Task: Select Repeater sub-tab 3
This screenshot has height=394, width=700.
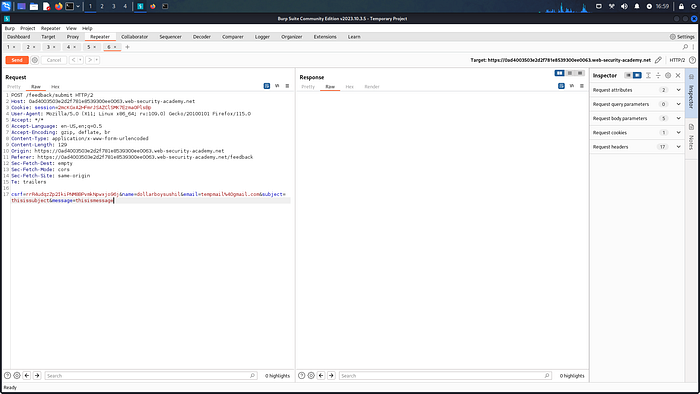Action: [50, 47]
